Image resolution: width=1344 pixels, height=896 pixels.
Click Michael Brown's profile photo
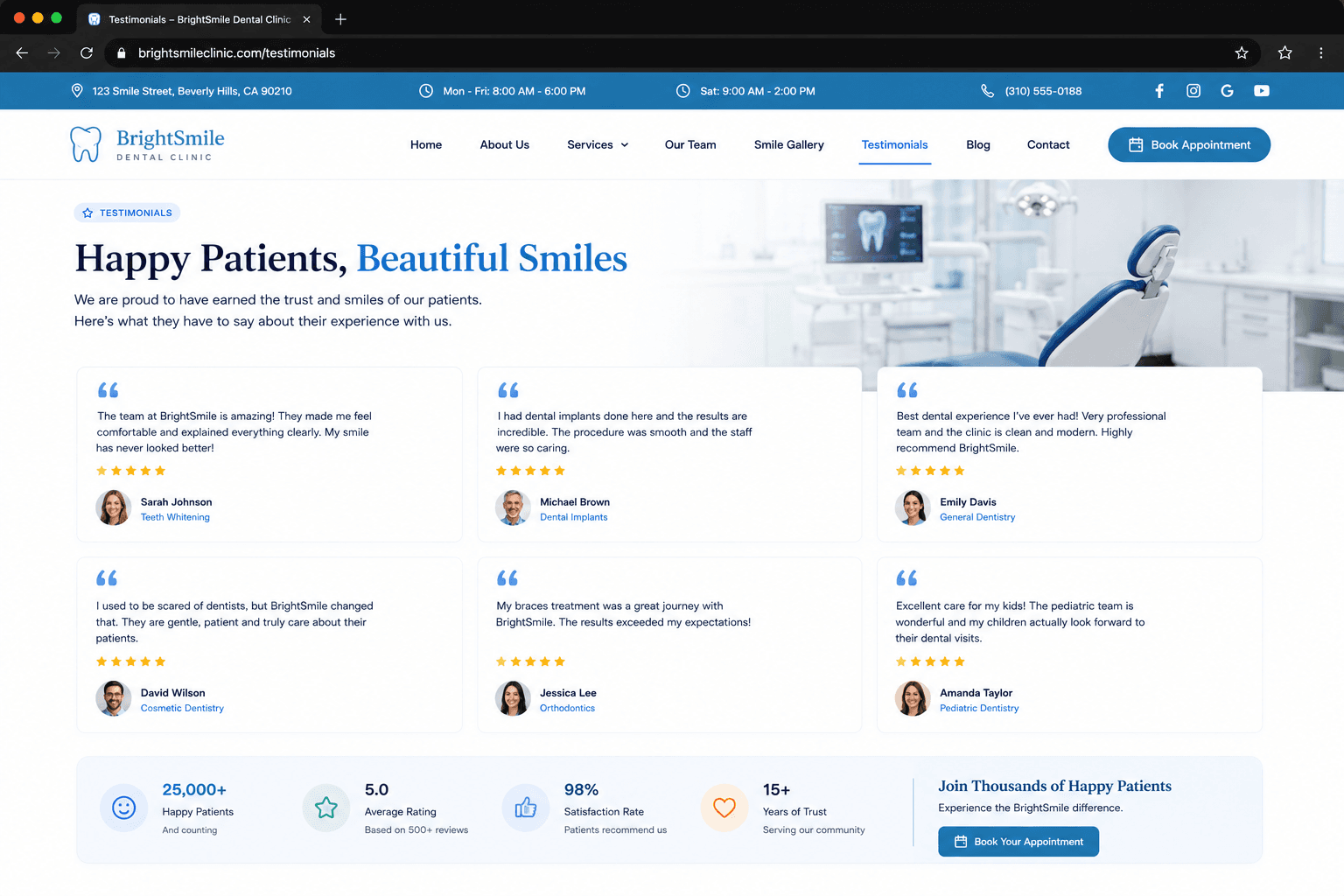point(513,507)
